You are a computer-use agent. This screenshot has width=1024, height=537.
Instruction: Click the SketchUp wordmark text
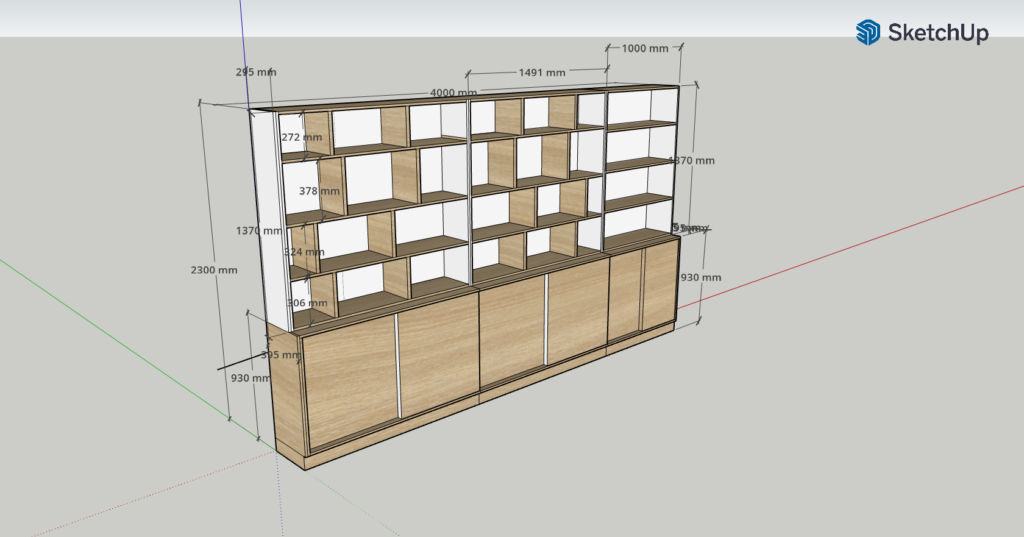coord(938,33)
